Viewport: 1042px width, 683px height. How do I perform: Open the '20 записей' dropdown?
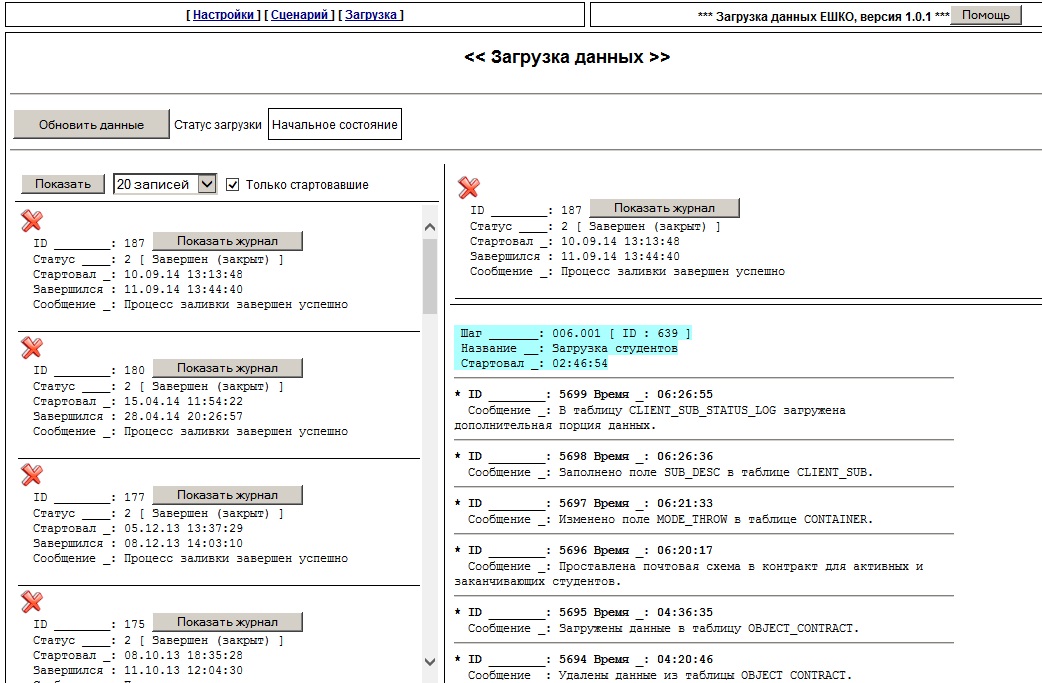pos(165,184)
